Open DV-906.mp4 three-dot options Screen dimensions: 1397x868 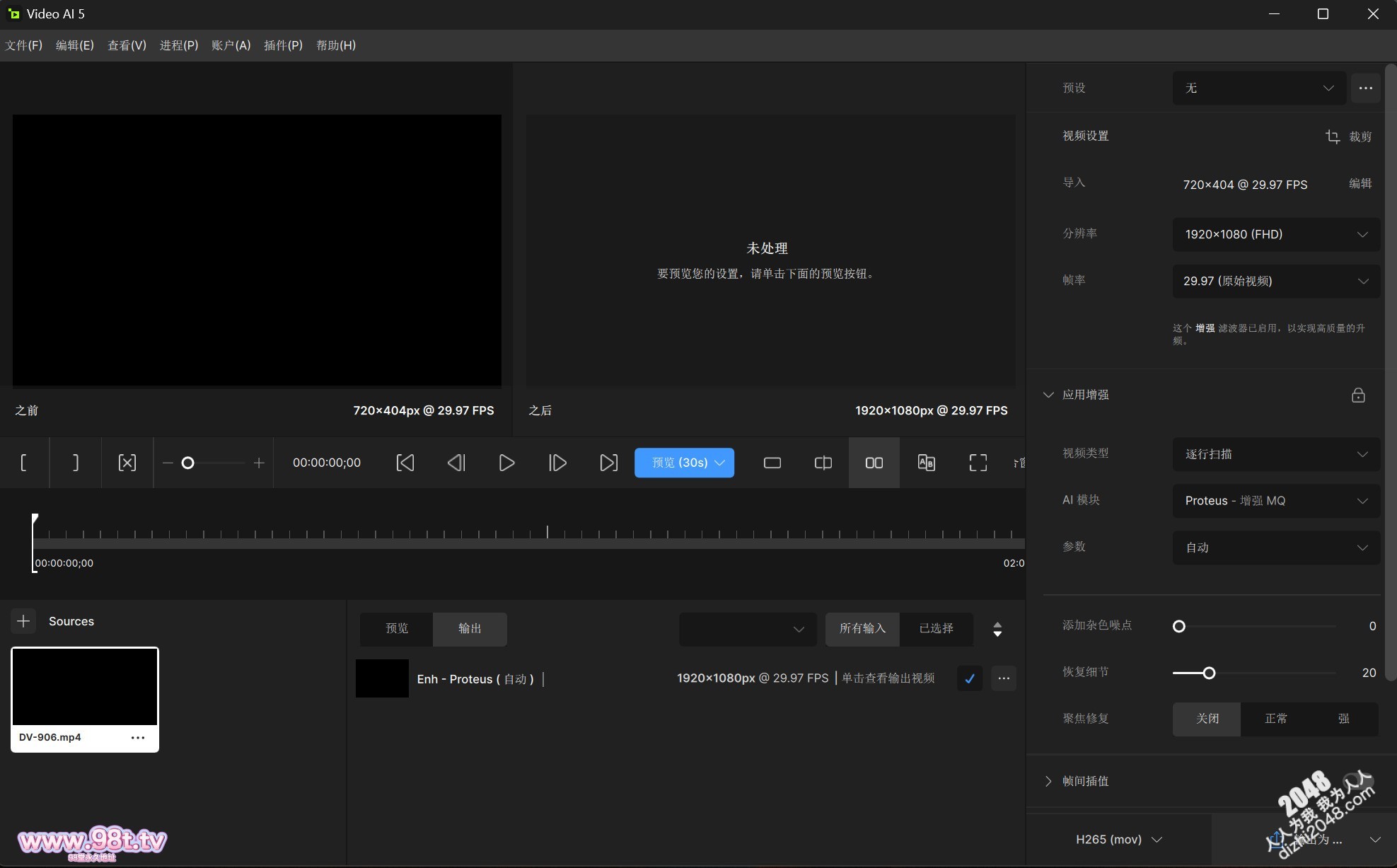tap(138, 737)
